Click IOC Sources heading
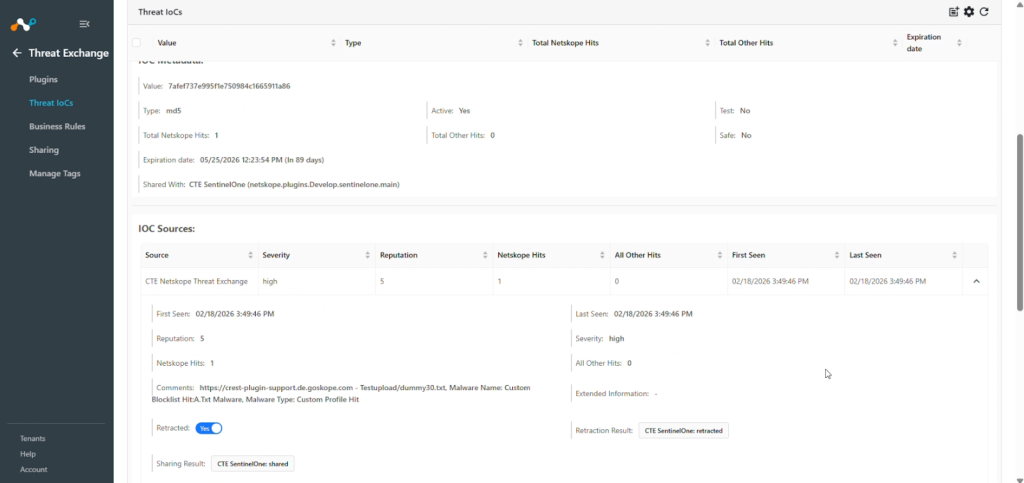The image size is (1024, 483). 167,229
